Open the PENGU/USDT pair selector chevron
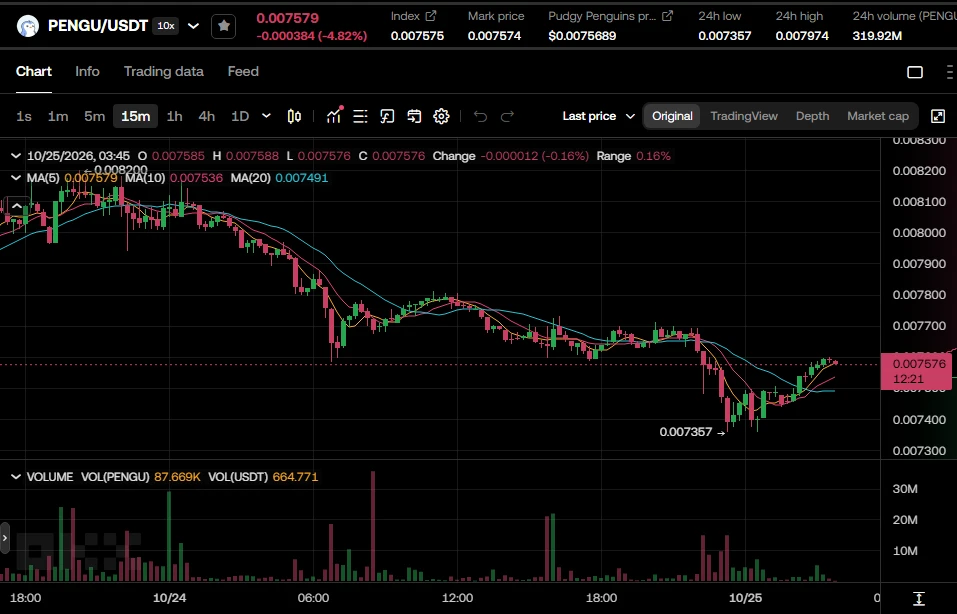The width and height of the screenshot is (957, 614). 193,26
